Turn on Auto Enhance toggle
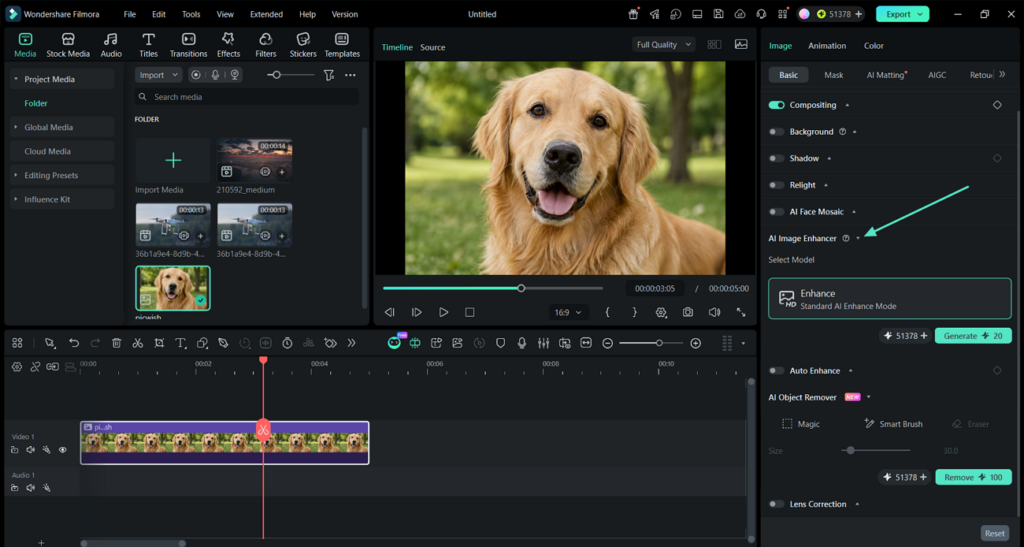The height and width of the screenshot is (547, 1024). (776, 371)
